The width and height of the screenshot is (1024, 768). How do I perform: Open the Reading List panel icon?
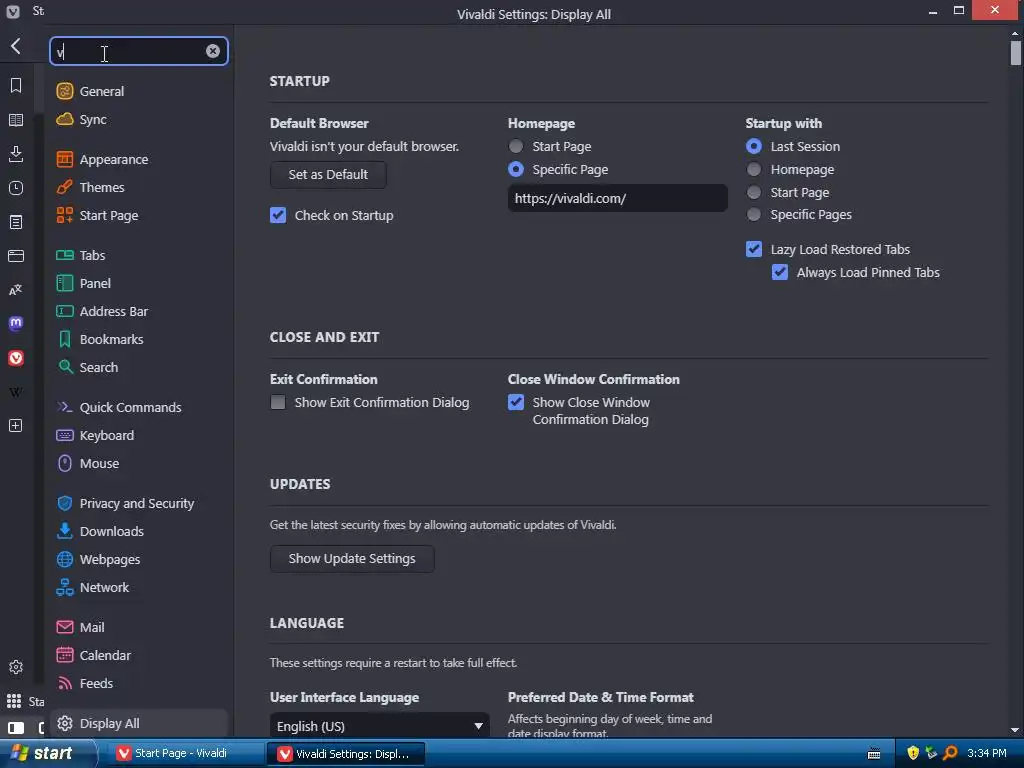pyautogui.click(x=16, y=120)
